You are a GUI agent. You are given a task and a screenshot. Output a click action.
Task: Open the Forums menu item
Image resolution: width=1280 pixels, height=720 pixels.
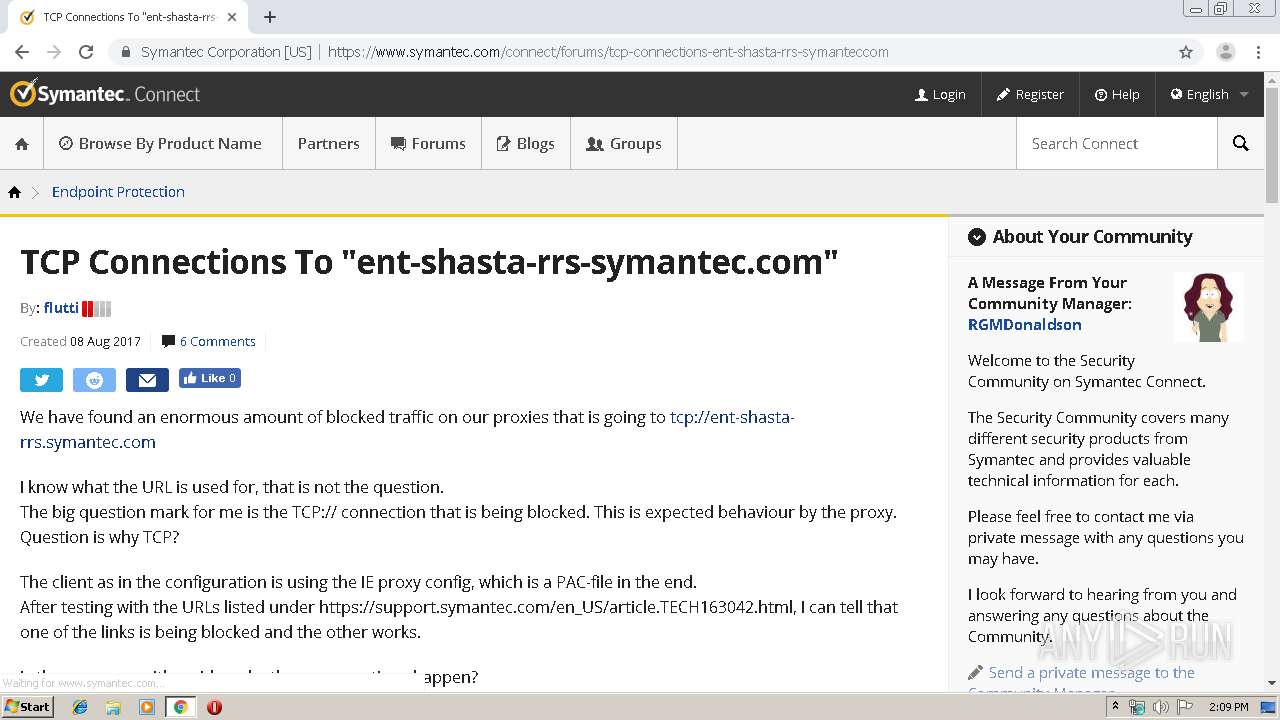coord(428,144)
